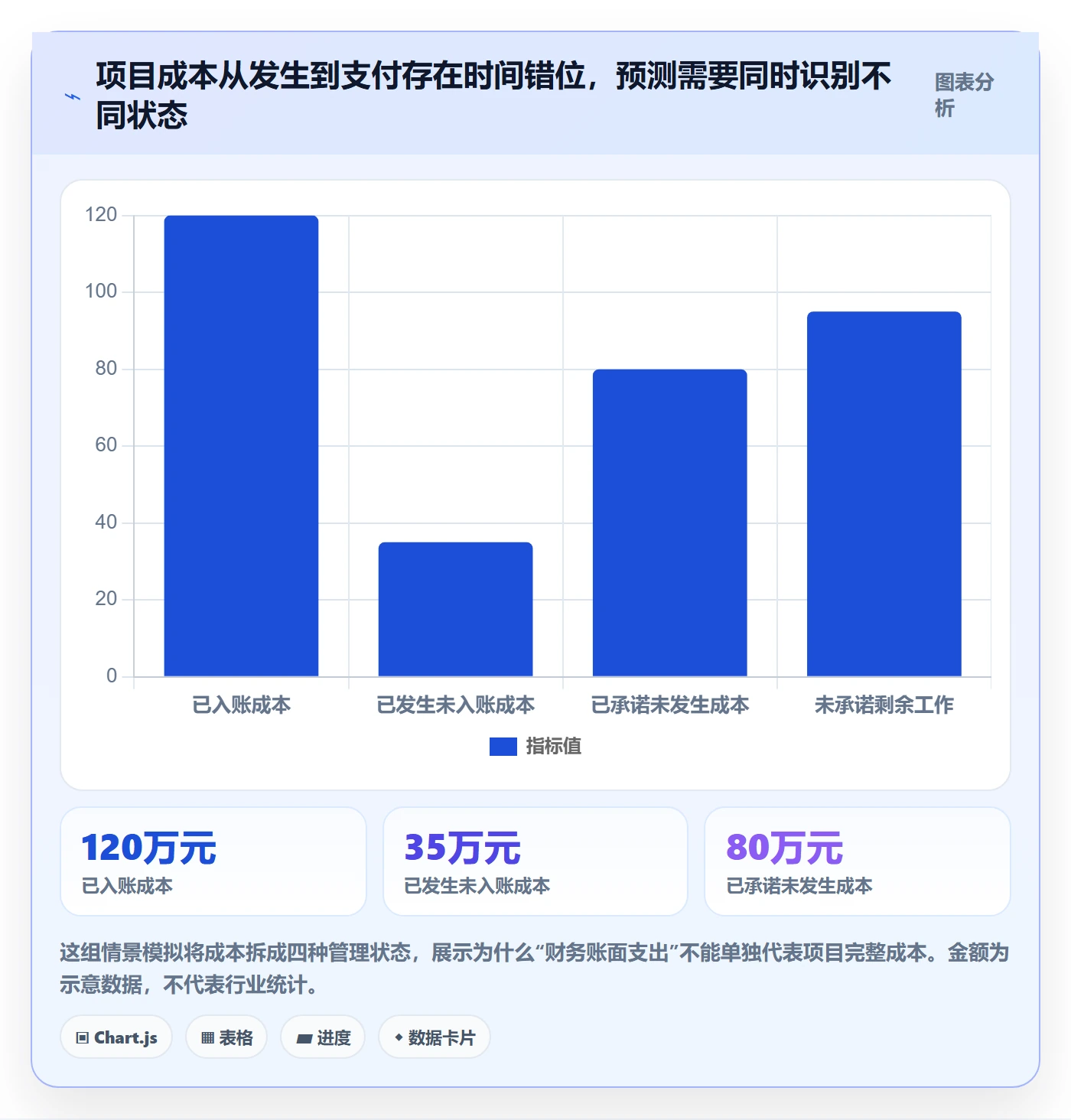The width and height of the screenshot is (1071, 1120).
Task: Click the 已承诺未发生成本 x-axis label
Action: (669, 705)
